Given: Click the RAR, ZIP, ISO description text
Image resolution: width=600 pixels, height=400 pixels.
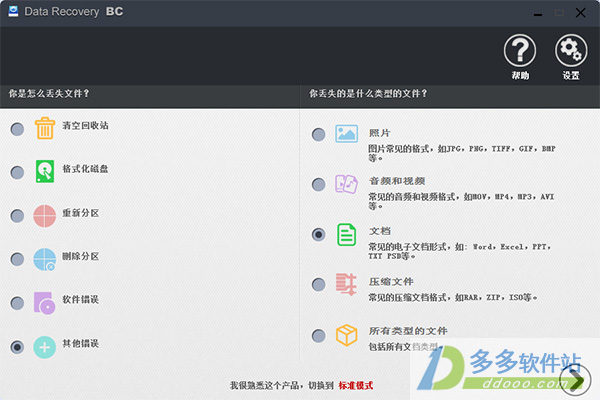Looking at the screenshot, I should pos(453,297).
